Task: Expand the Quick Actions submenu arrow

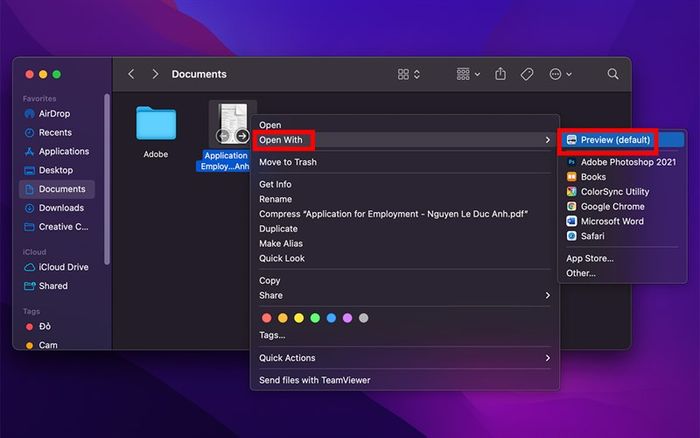Action: [x=548, y=358]
